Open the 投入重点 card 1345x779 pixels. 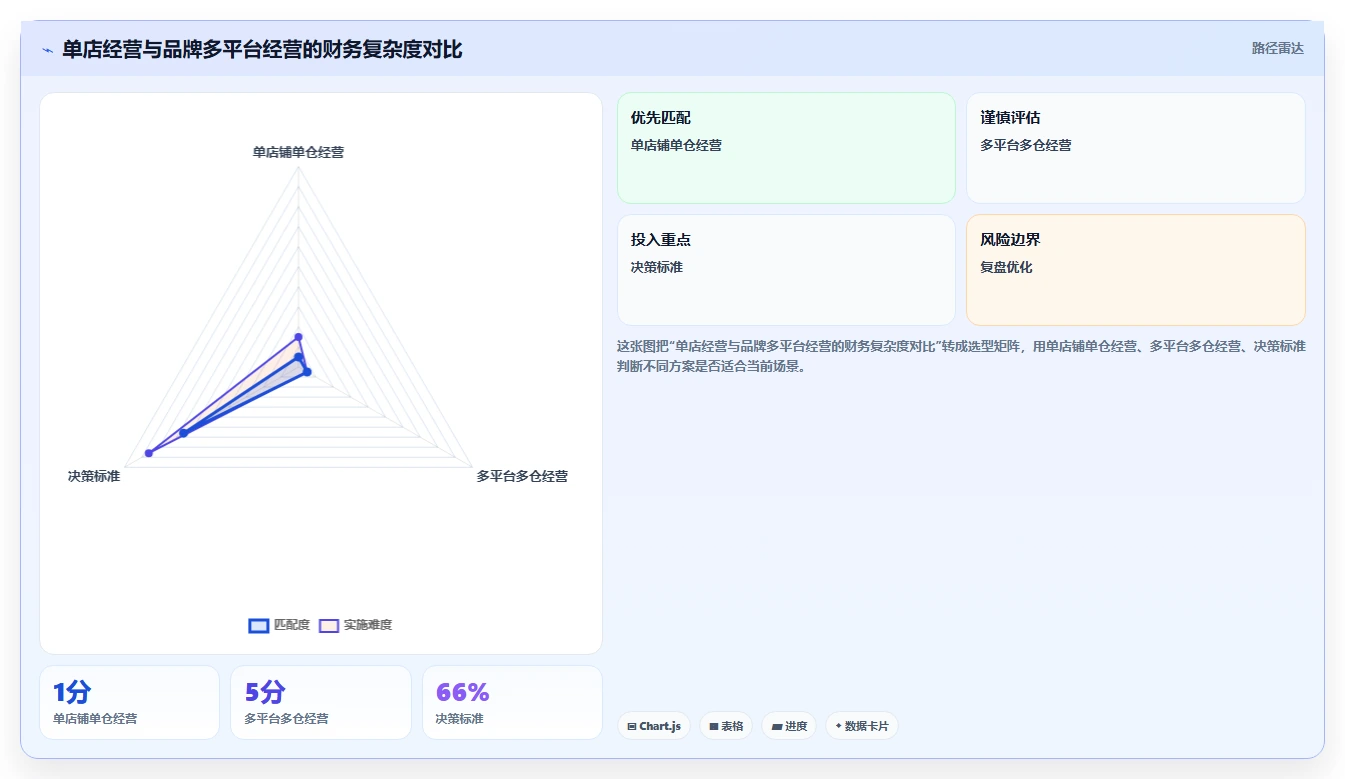[x=786, y=270]
